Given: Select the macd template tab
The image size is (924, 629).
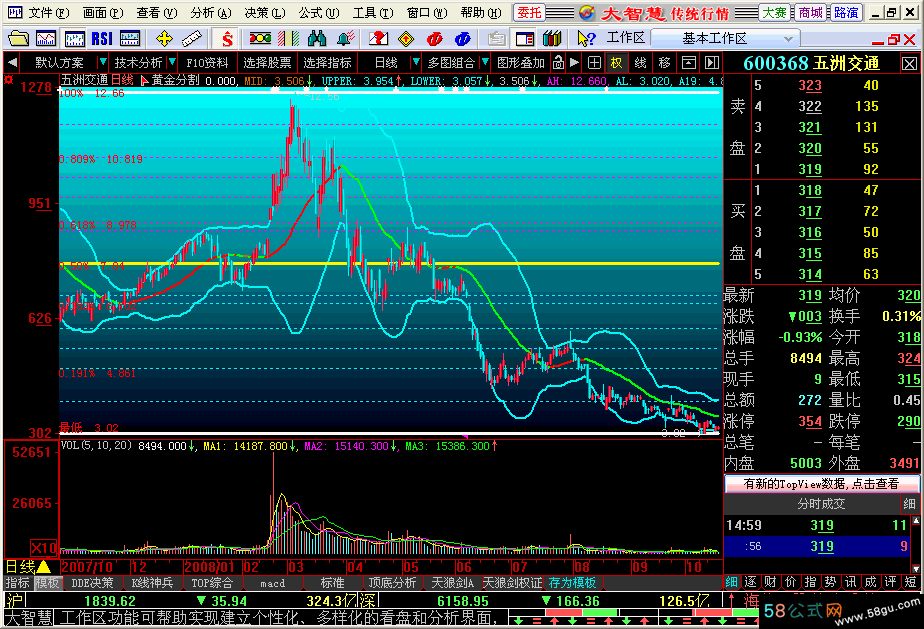Looking at the screenshot, I should coord(272,583).
